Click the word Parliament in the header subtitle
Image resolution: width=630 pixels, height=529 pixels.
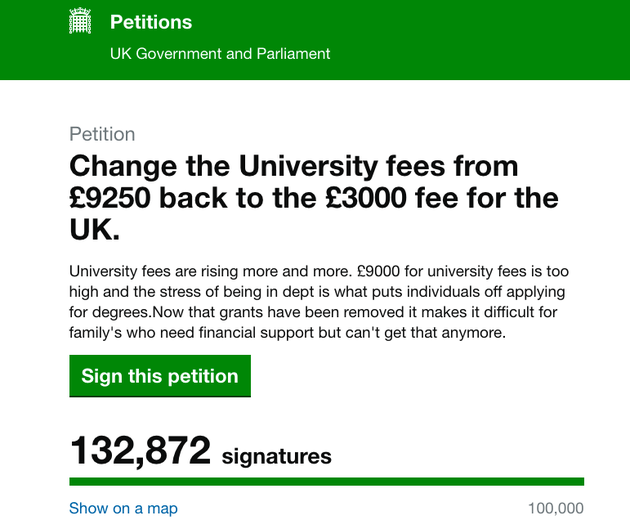tap(293, 54)
